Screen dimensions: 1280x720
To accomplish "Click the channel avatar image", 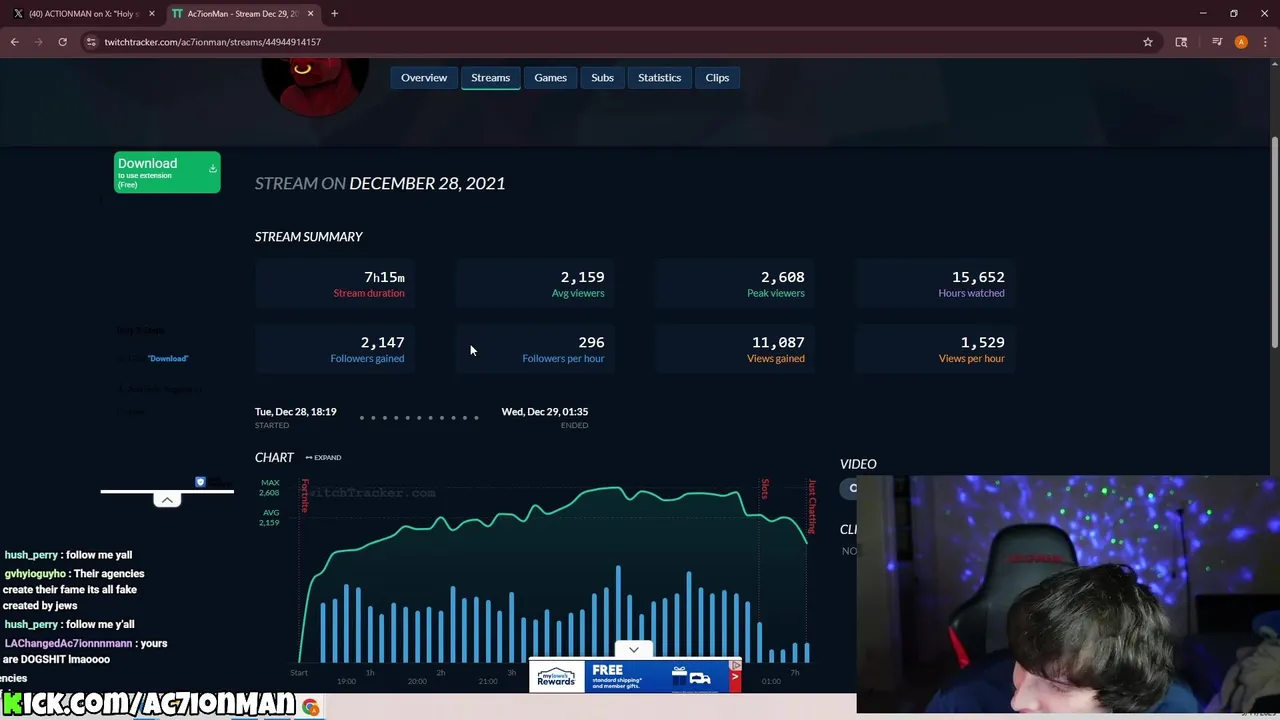I will (x=315, y=88).
